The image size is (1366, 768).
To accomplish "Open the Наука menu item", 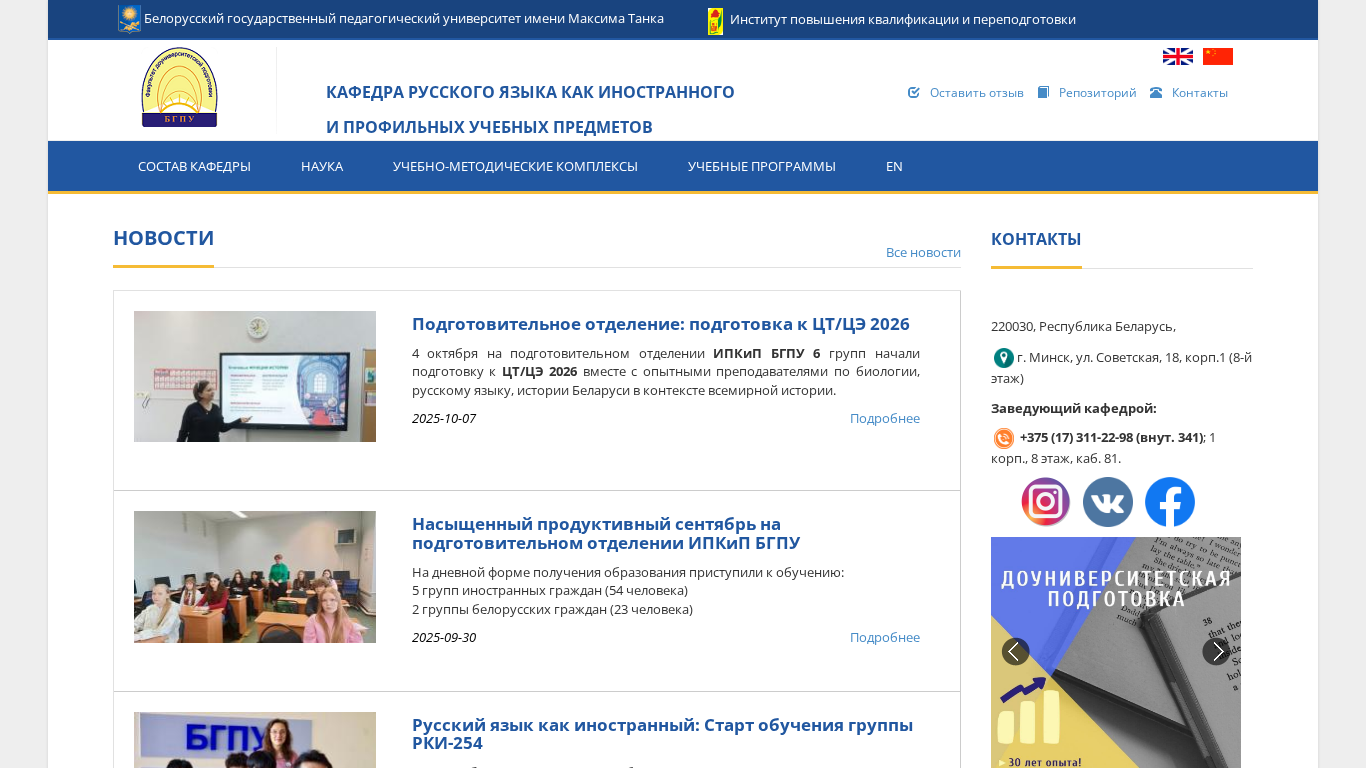I will click(322, 167).
